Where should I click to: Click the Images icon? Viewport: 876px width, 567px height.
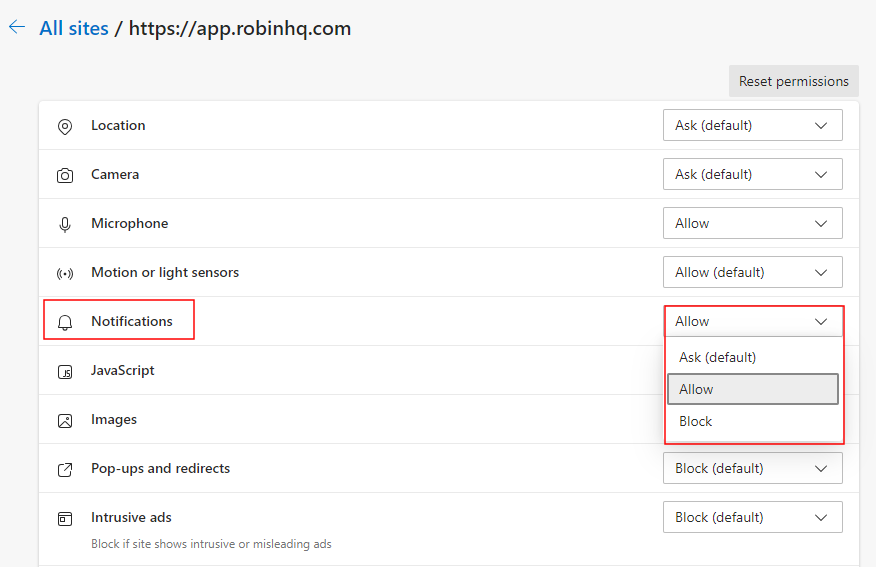65,420
